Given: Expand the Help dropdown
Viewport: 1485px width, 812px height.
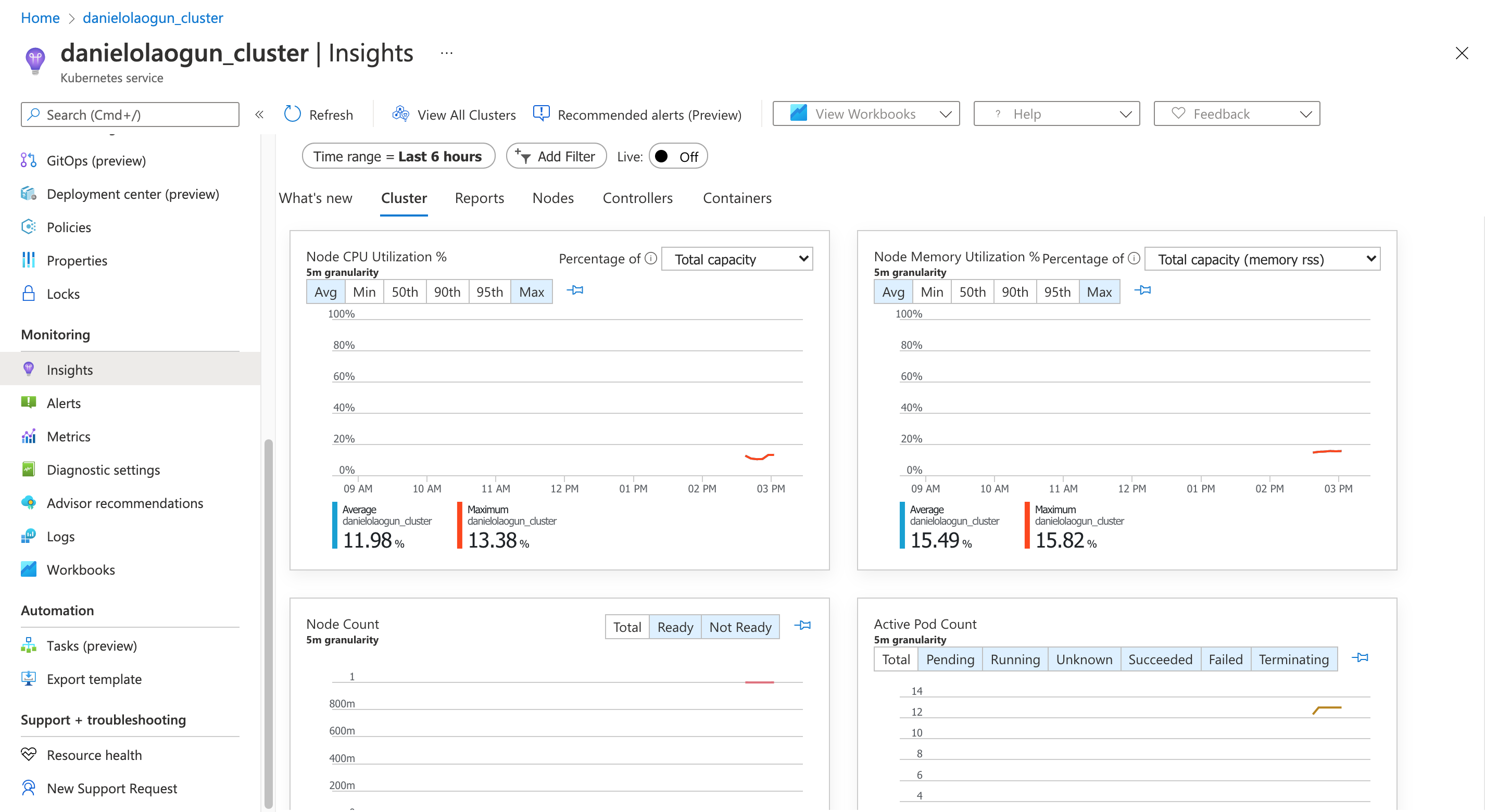Looking at the screenshot, I should (1056, 113).
